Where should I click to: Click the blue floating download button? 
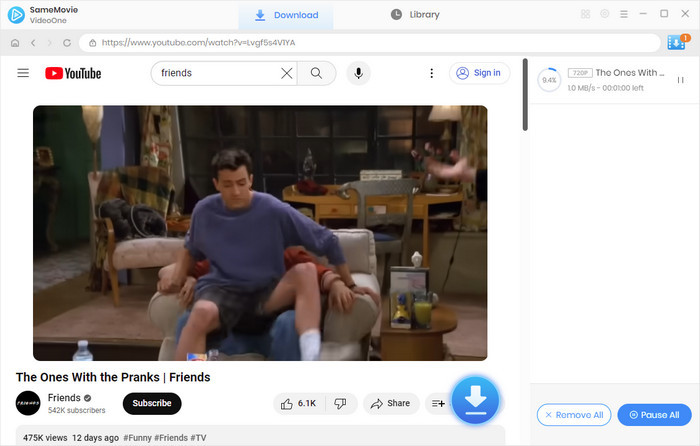(475, 400)
